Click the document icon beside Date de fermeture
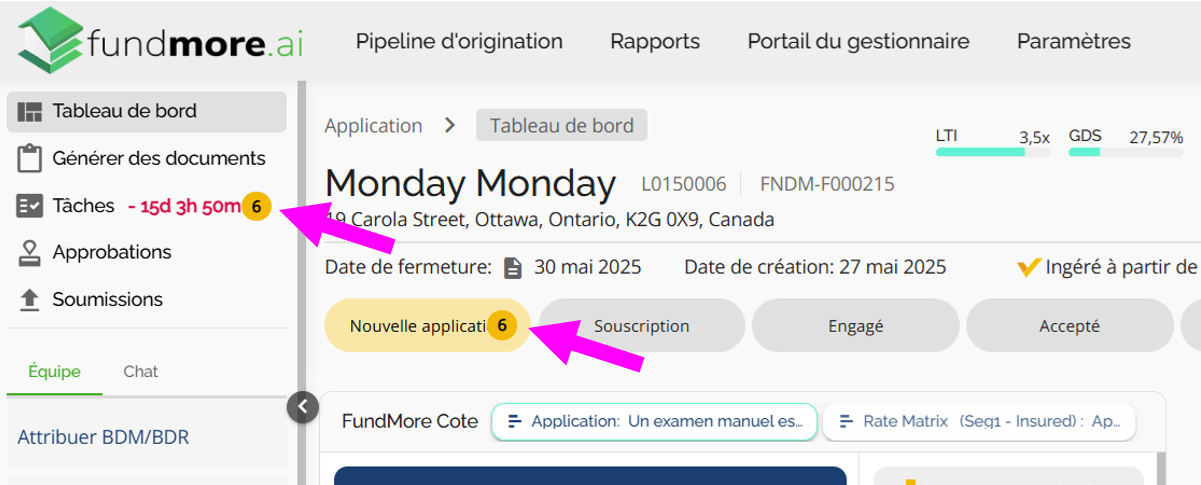 (x=512, y=267)
